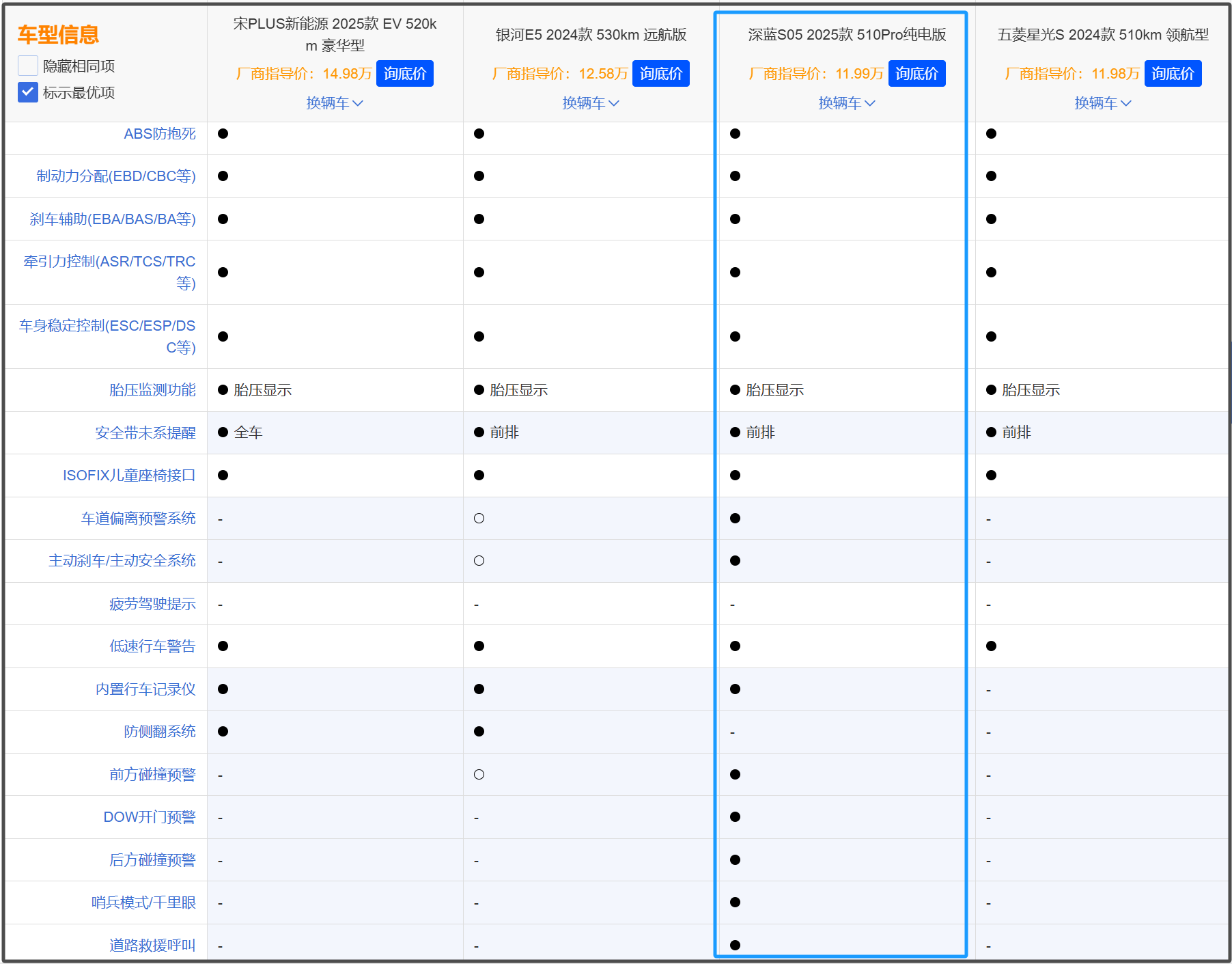Open the 防侧翻系统 link
This screenshot has width=1232, height=964.
tap(160, 732)
